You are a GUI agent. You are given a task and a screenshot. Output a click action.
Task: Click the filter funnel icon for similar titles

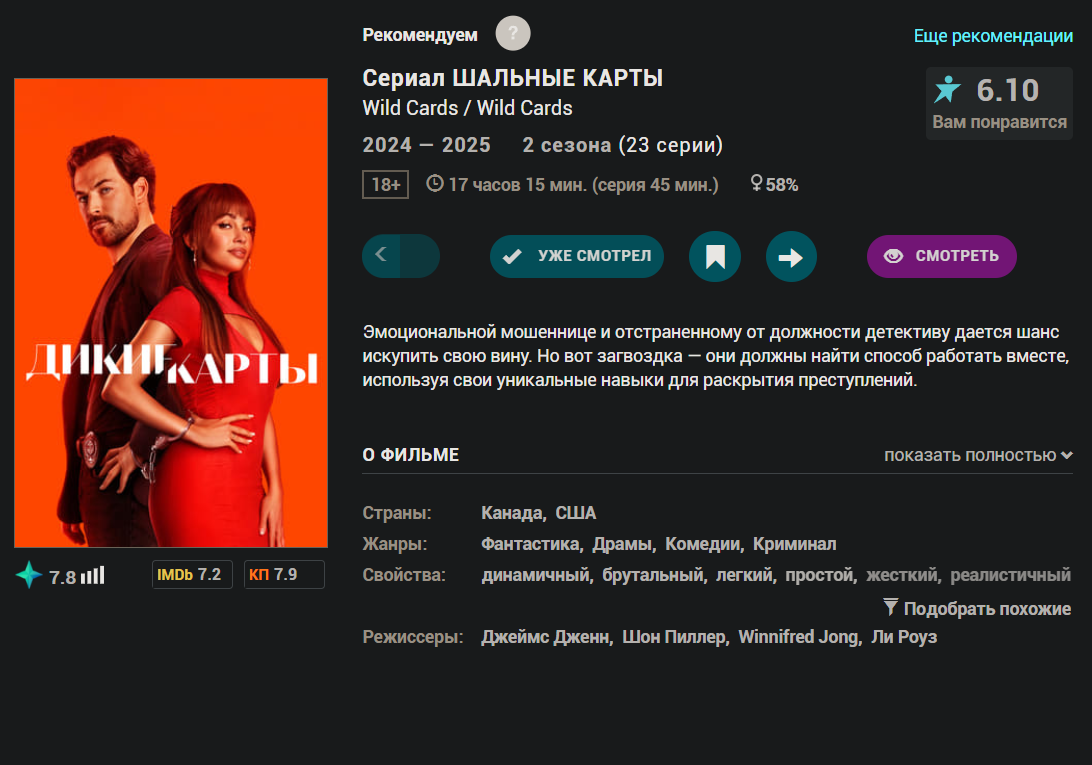point(890,607)
